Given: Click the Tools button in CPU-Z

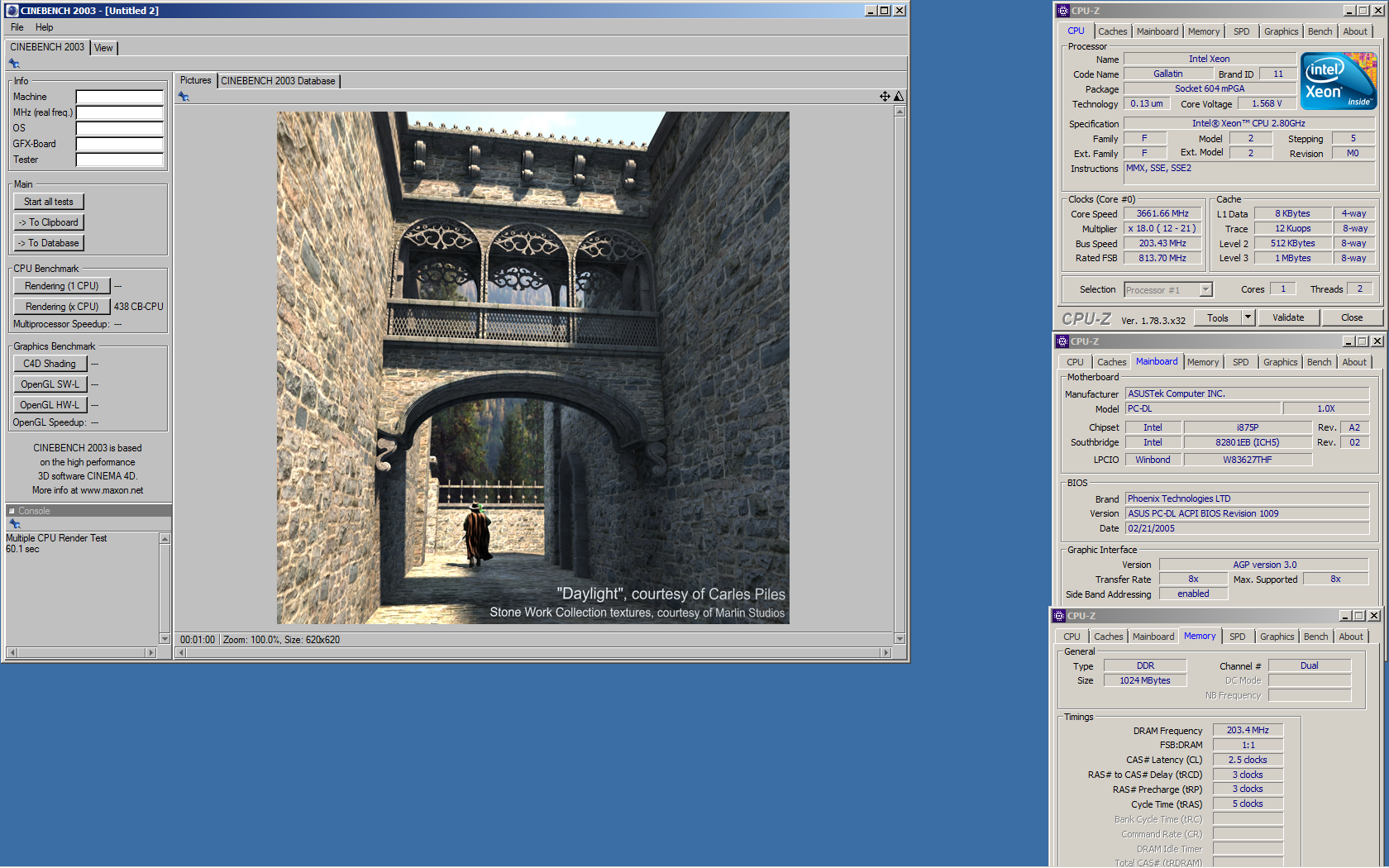Looking at the screenshot, I should pos(1218,317).
